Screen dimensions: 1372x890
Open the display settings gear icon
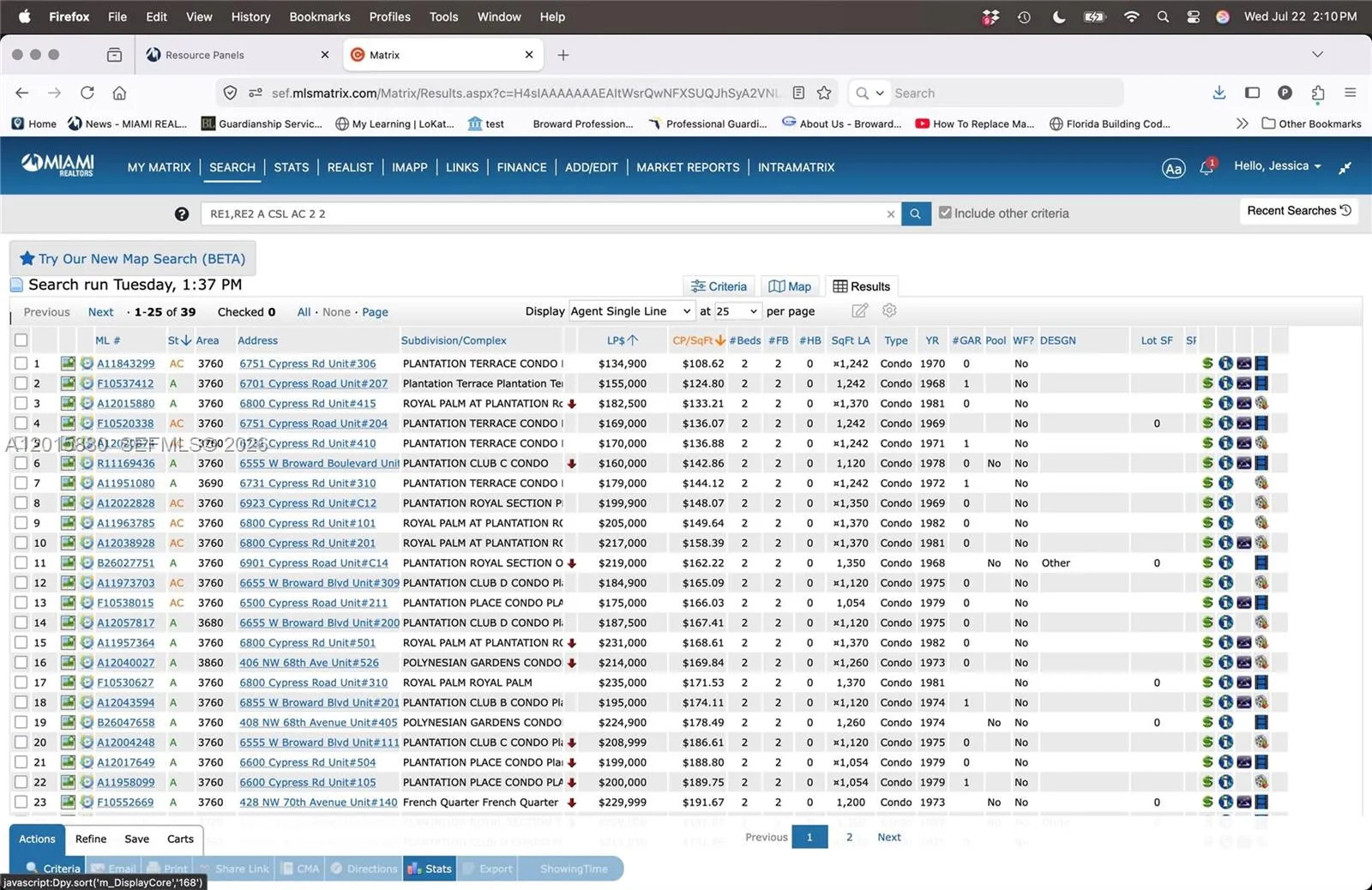coord(889,310)
